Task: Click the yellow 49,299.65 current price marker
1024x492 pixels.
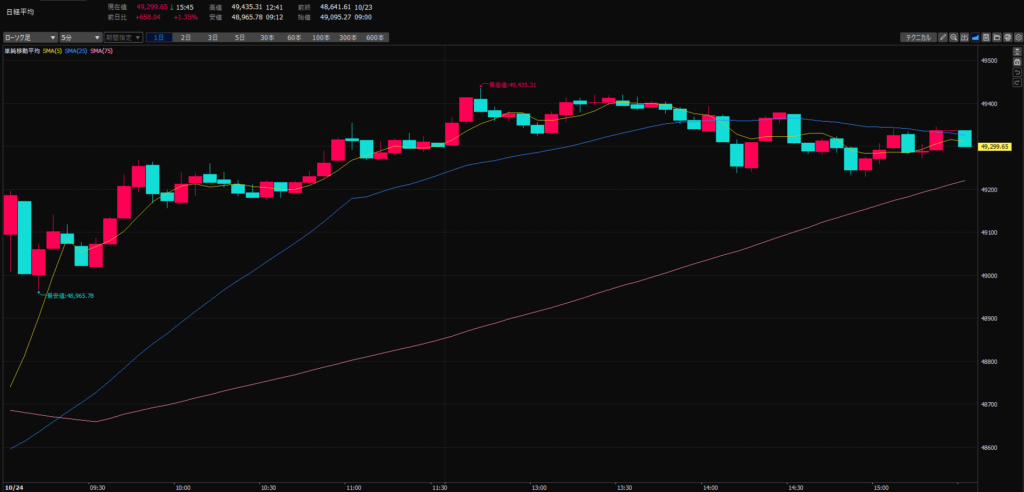Action: (x=995, y=146)
